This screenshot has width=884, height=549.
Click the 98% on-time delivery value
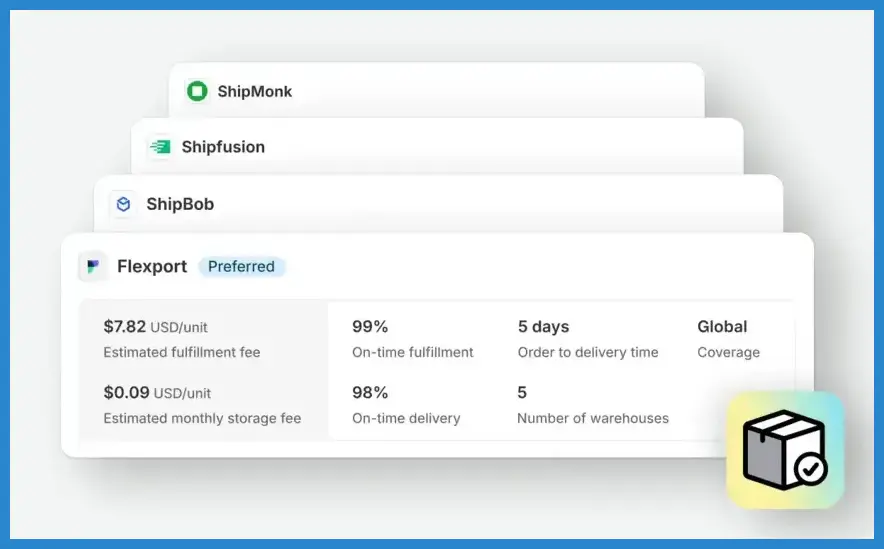(370, 392)
